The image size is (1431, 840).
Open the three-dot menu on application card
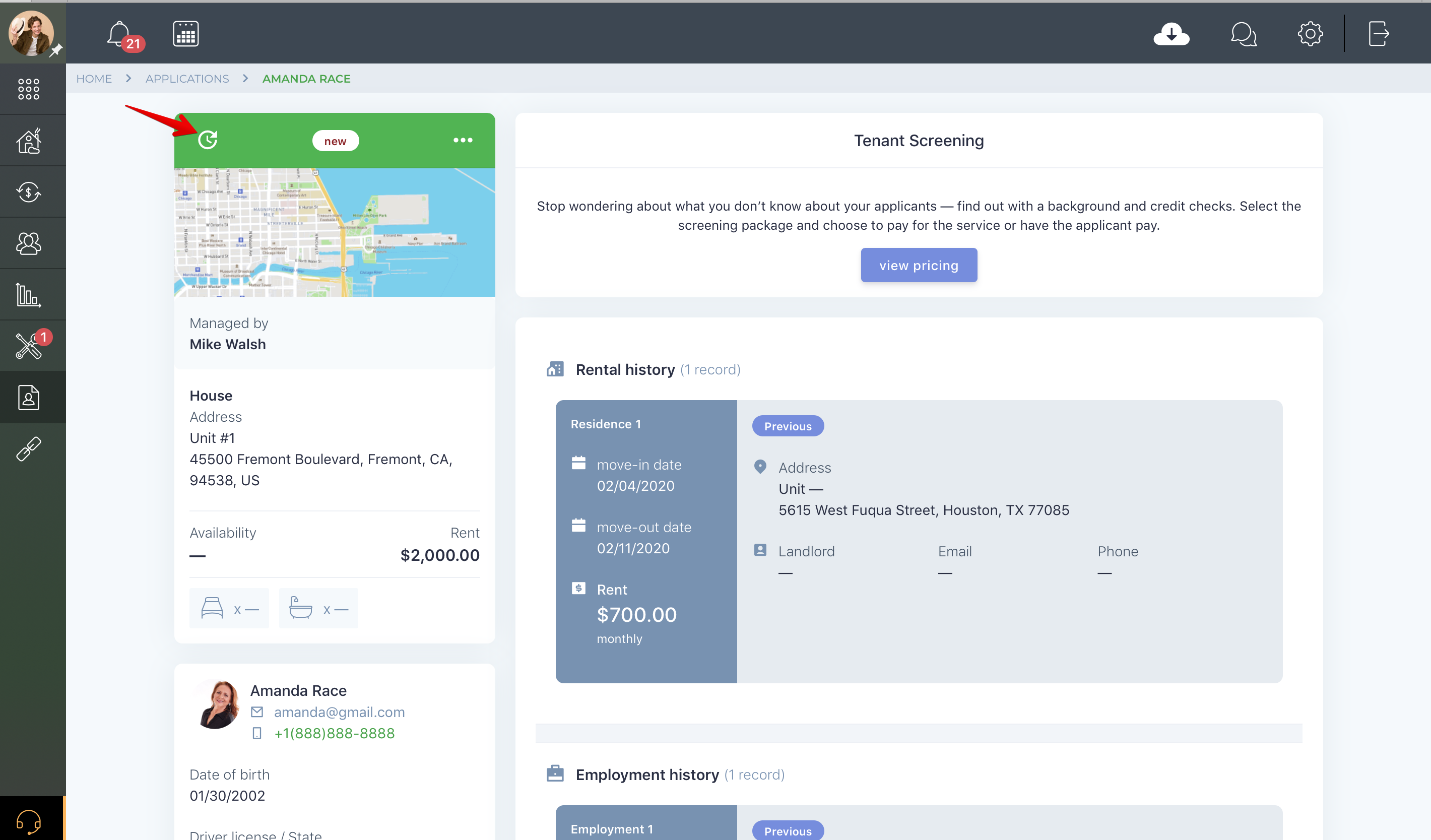pos(463,140)
